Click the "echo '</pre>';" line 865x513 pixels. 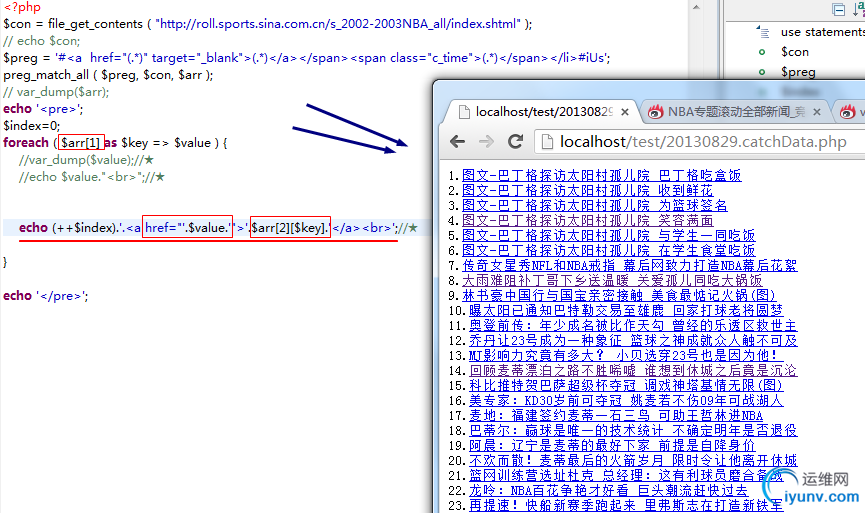coord(46,296)
